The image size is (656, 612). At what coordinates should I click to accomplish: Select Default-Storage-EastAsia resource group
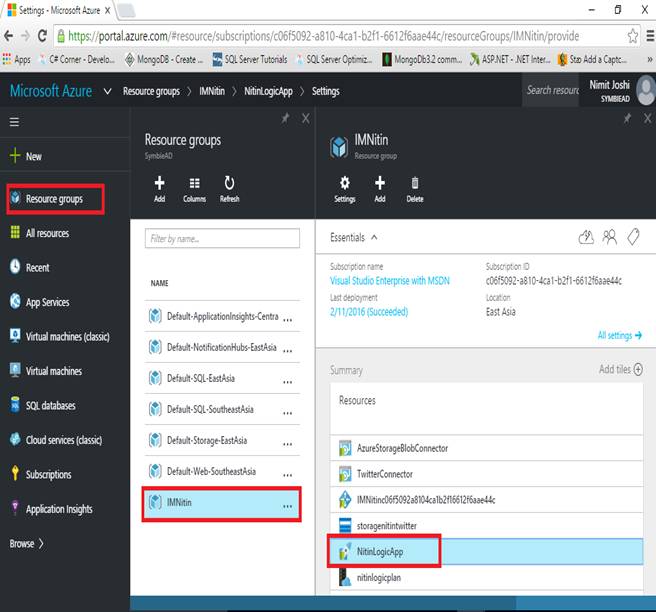click(222, 440)
